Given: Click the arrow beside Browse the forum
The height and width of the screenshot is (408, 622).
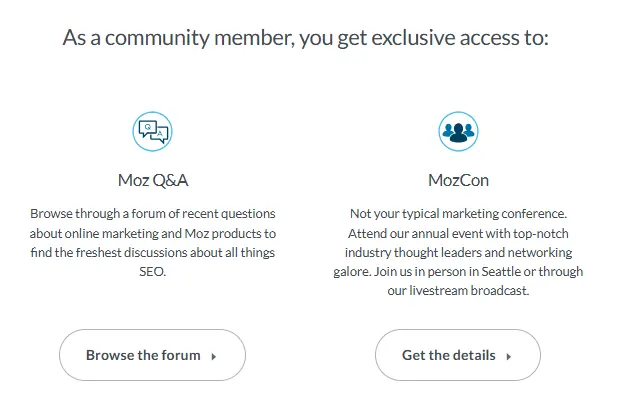Looking at the screenshot, I should pyautogui.click(x=214, y=356).
